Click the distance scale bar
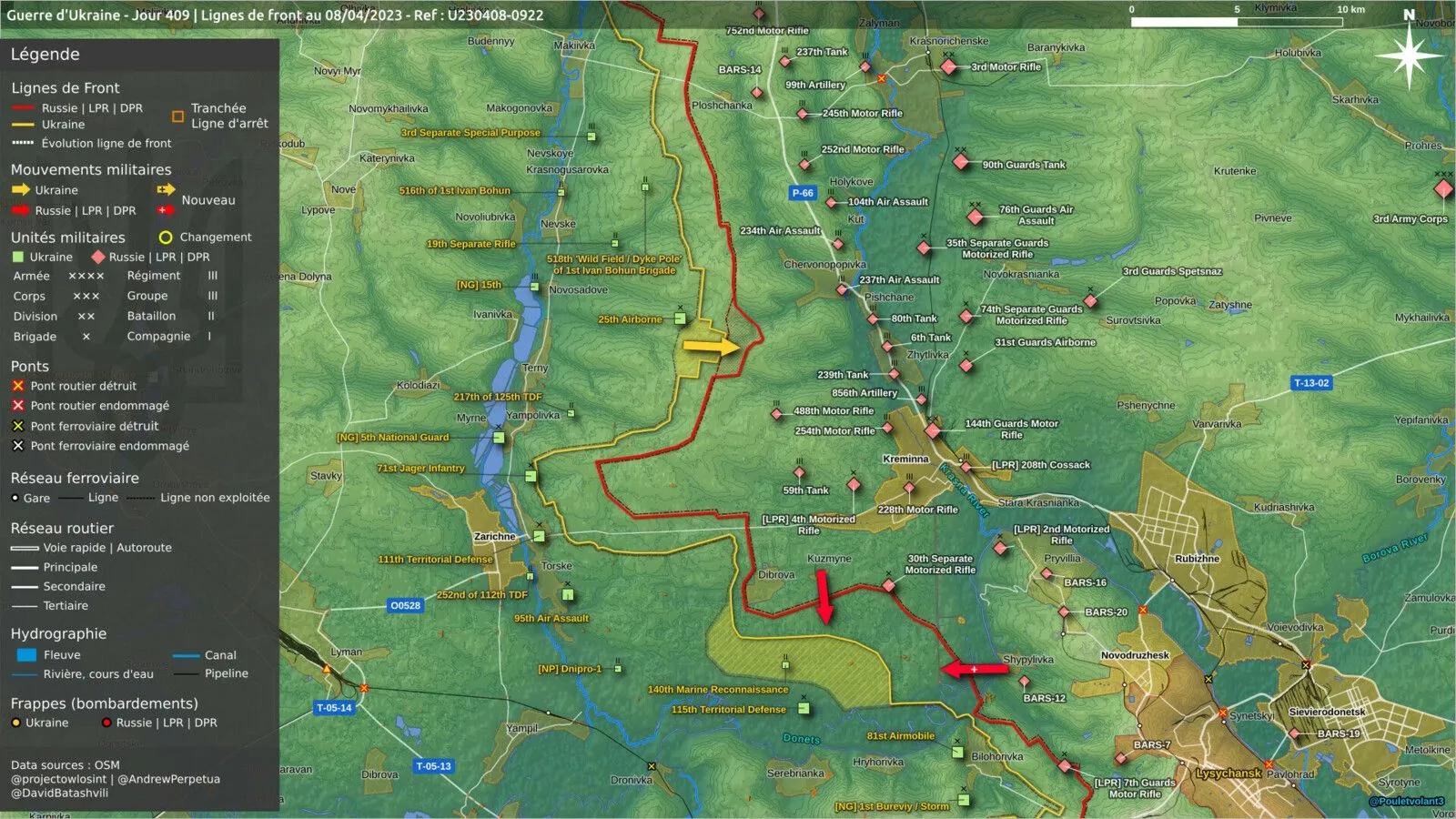This screenshot has width=1456, height=819. (1238, 21)
